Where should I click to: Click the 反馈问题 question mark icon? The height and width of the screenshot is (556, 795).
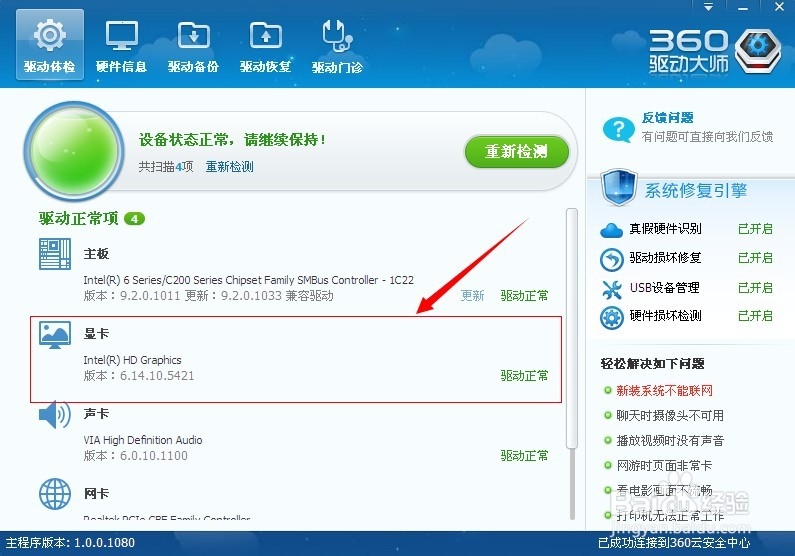tap(618, 129)
